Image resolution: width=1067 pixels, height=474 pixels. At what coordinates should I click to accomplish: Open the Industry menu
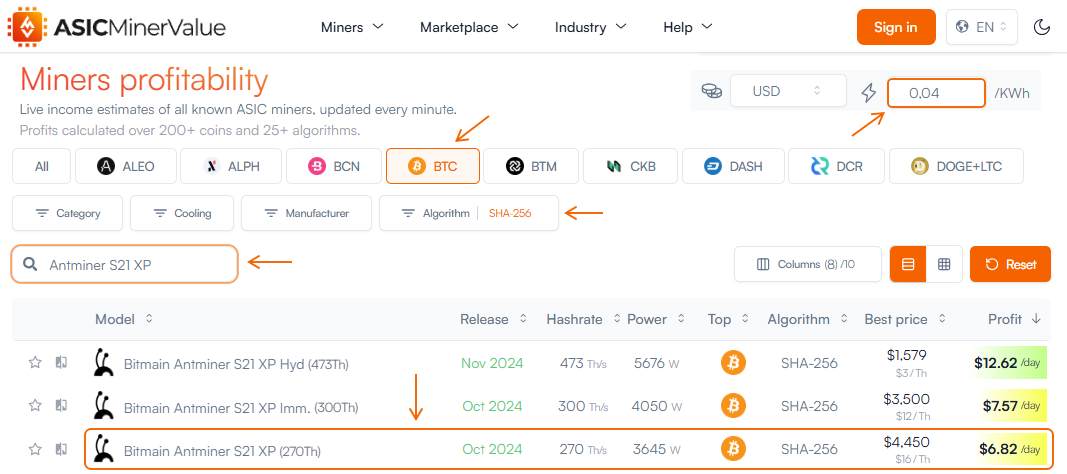pyautogui.click(x=591, y=27)
